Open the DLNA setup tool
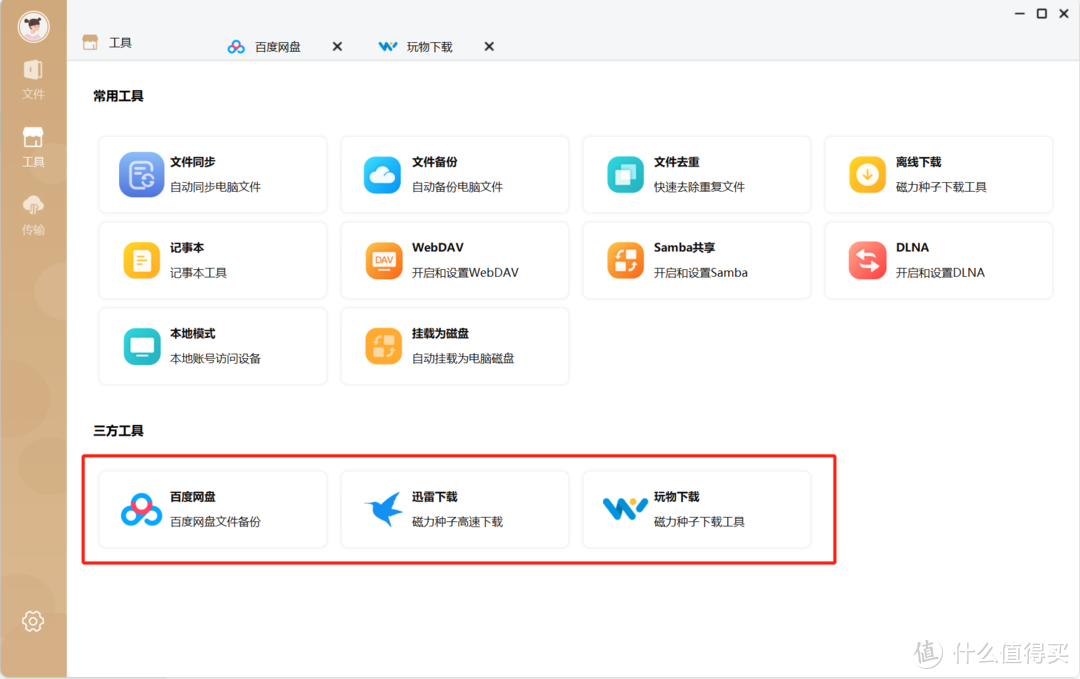Image resolution: width=1080 pixels, height=679 pixels. [x=938, y=260]
